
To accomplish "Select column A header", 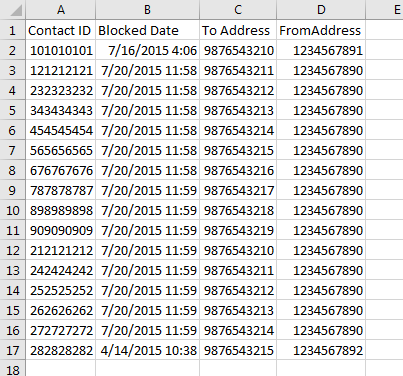I will 61,10.
